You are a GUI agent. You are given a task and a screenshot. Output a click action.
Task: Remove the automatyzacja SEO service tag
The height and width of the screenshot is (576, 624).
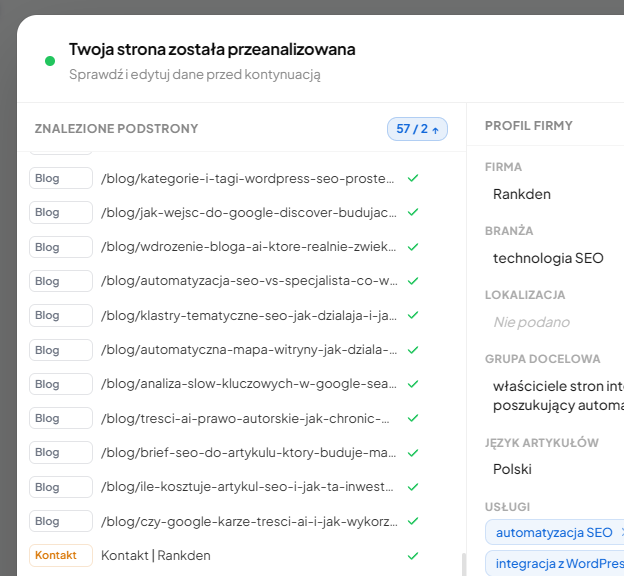[x=621, y=532]
